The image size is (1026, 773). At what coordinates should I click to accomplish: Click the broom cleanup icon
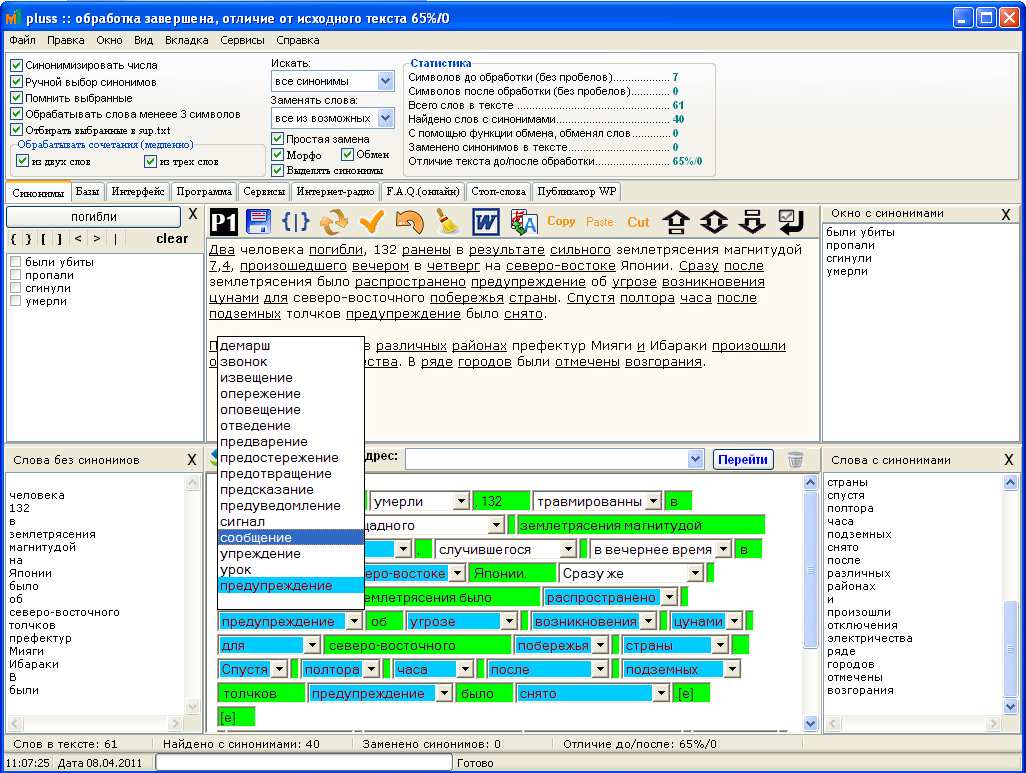coord(447,221)
